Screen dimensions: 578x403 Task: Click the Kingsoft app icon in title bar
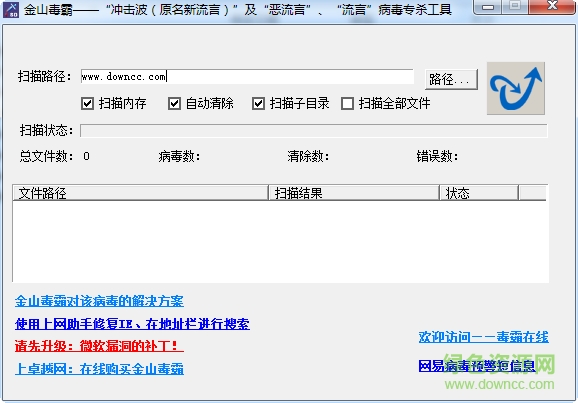pos(10,10)
